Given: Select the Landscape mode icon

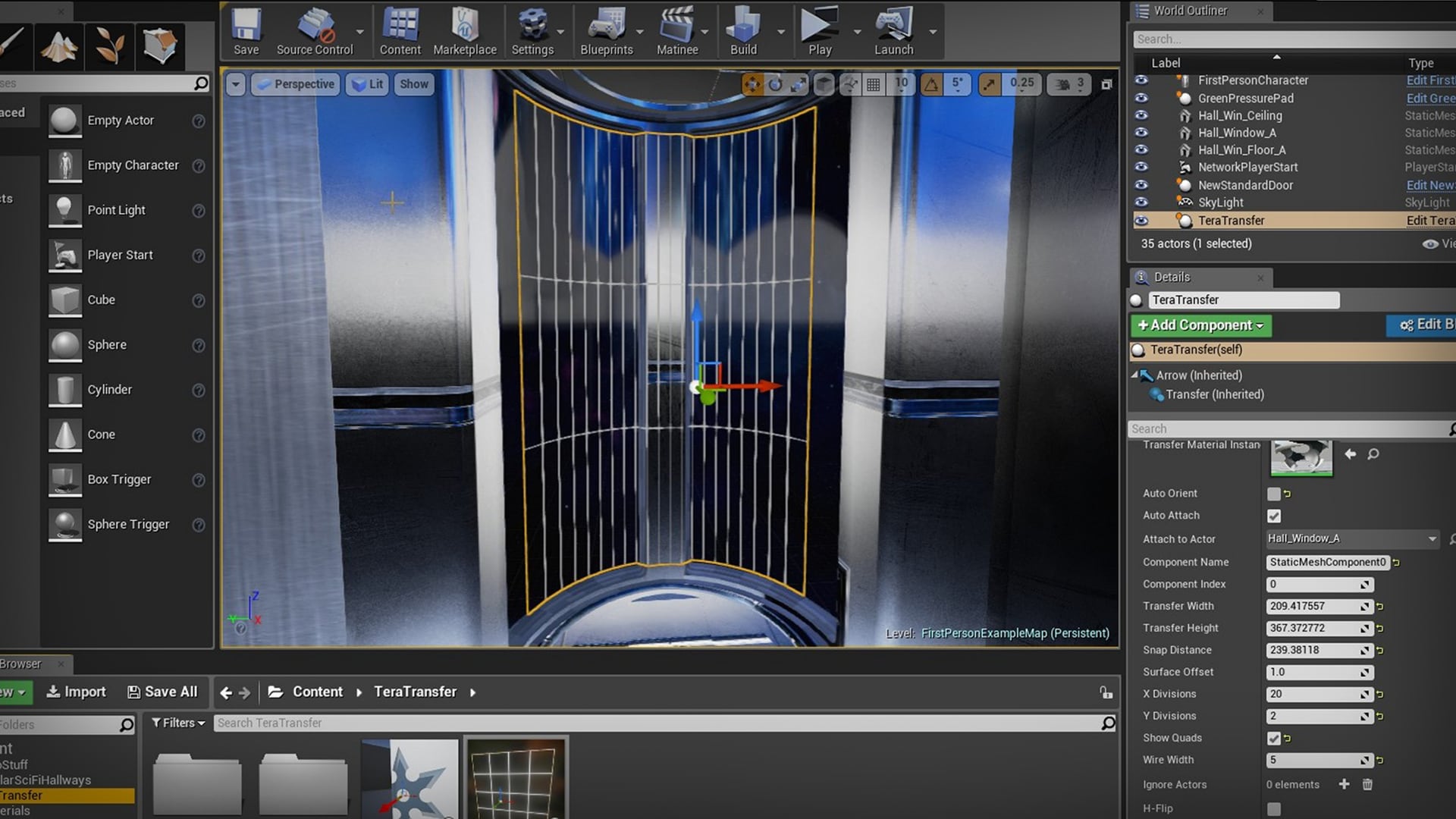Looking at the screenshot, I should (x=59, y=45).
